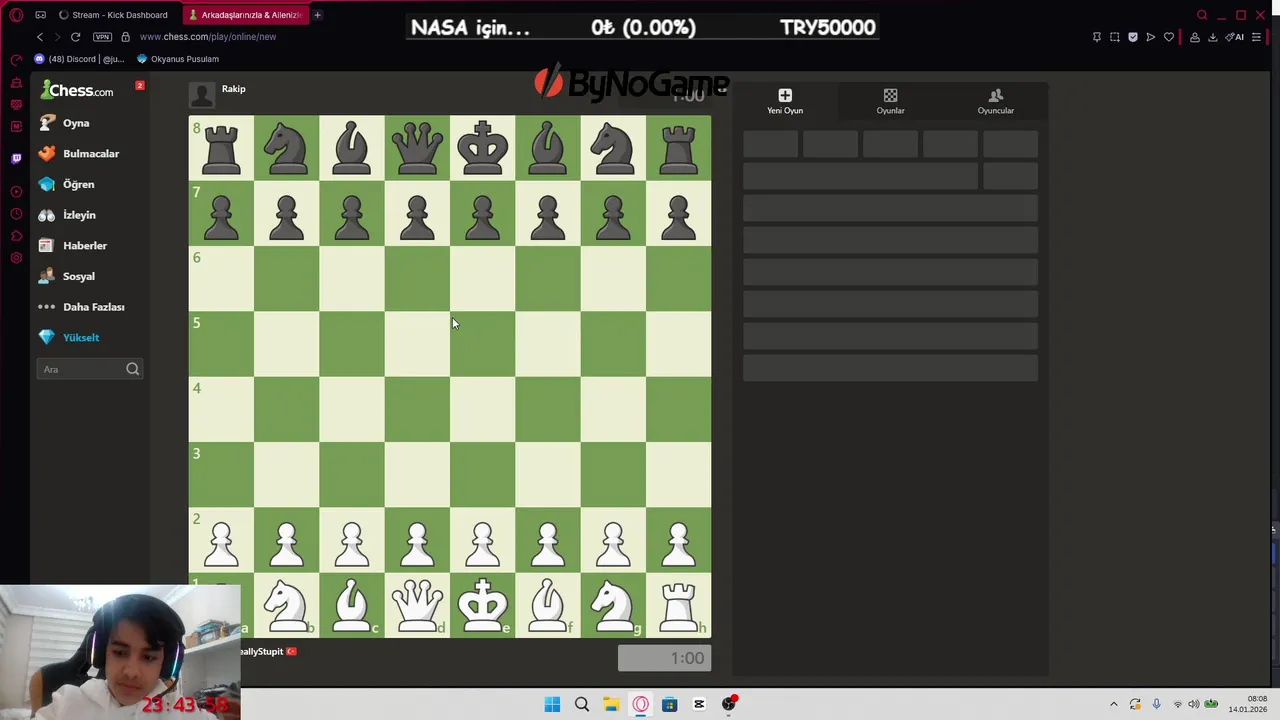Open the extensions cube sidebar icon
The height and width of the screenshot is (720, 1280).
tap(16, 236)
